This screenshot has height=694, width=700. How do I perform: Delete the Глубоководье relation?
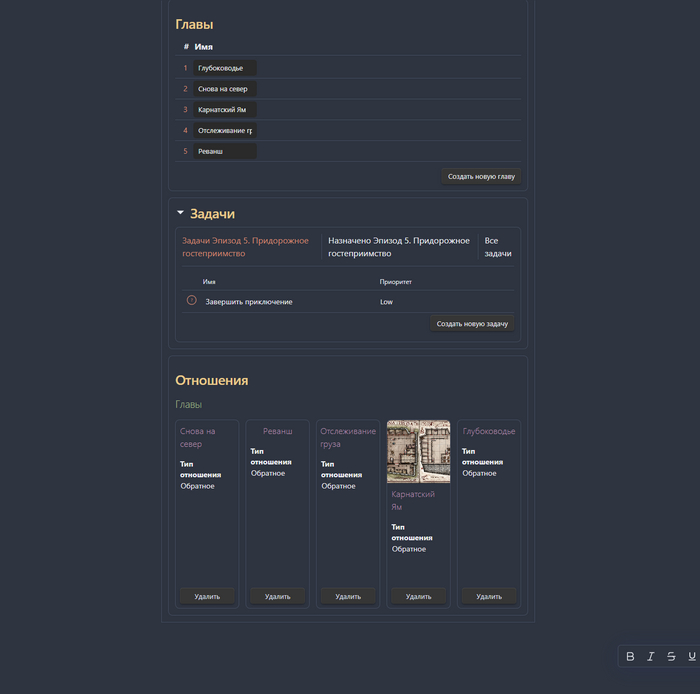489,596
